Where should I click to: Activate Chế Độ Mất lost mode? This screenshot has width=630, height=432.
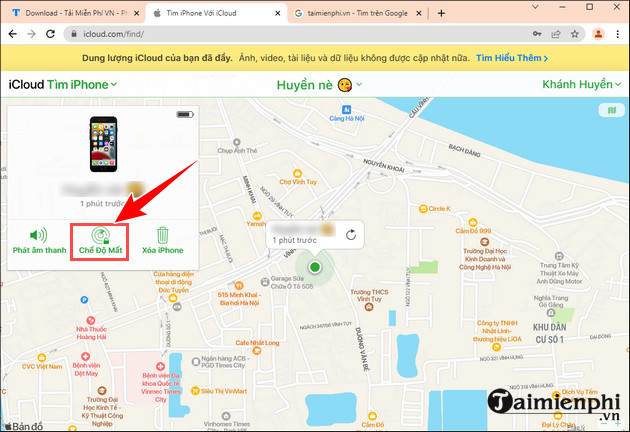pos(100,242)
